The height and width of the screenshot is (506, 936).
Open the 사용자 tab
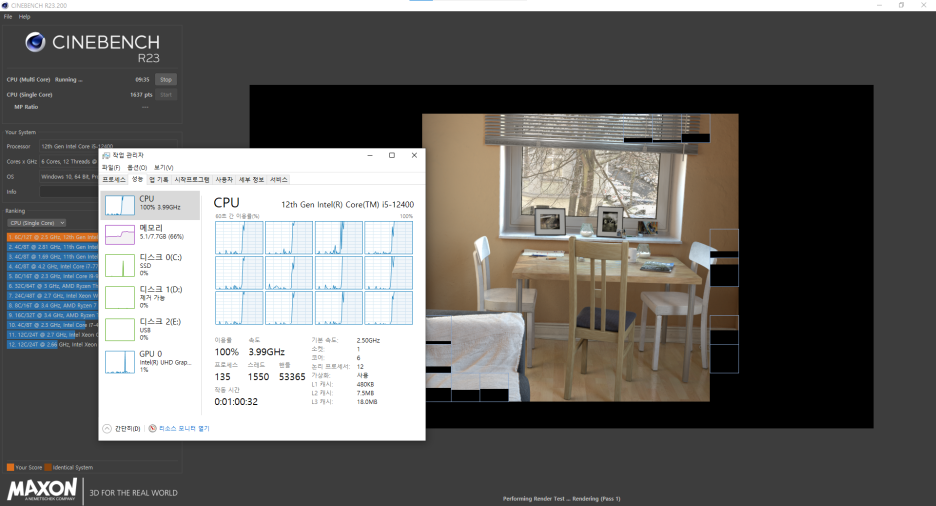click(224, 180)
